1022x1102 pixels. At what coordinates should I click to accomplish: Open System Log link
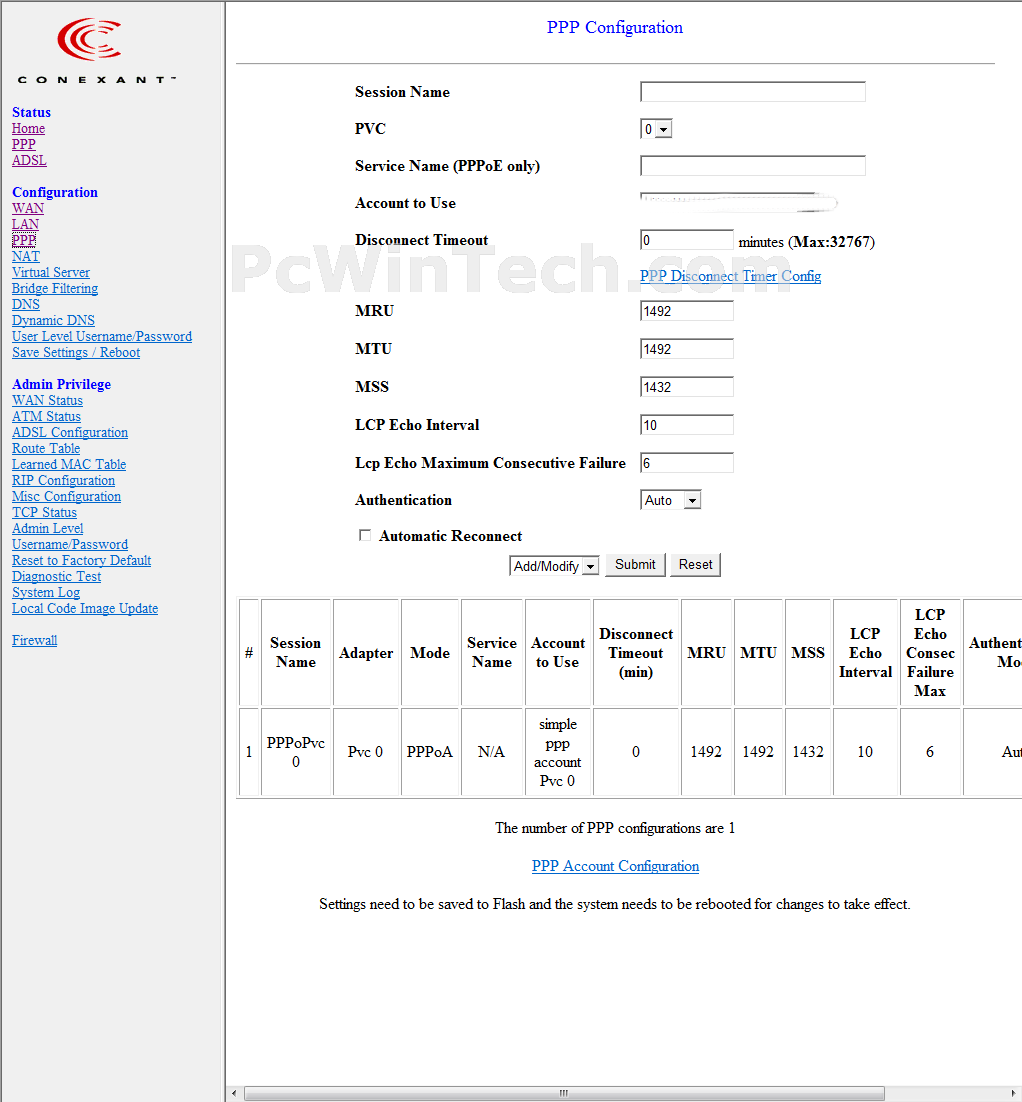tap(46, 592)
